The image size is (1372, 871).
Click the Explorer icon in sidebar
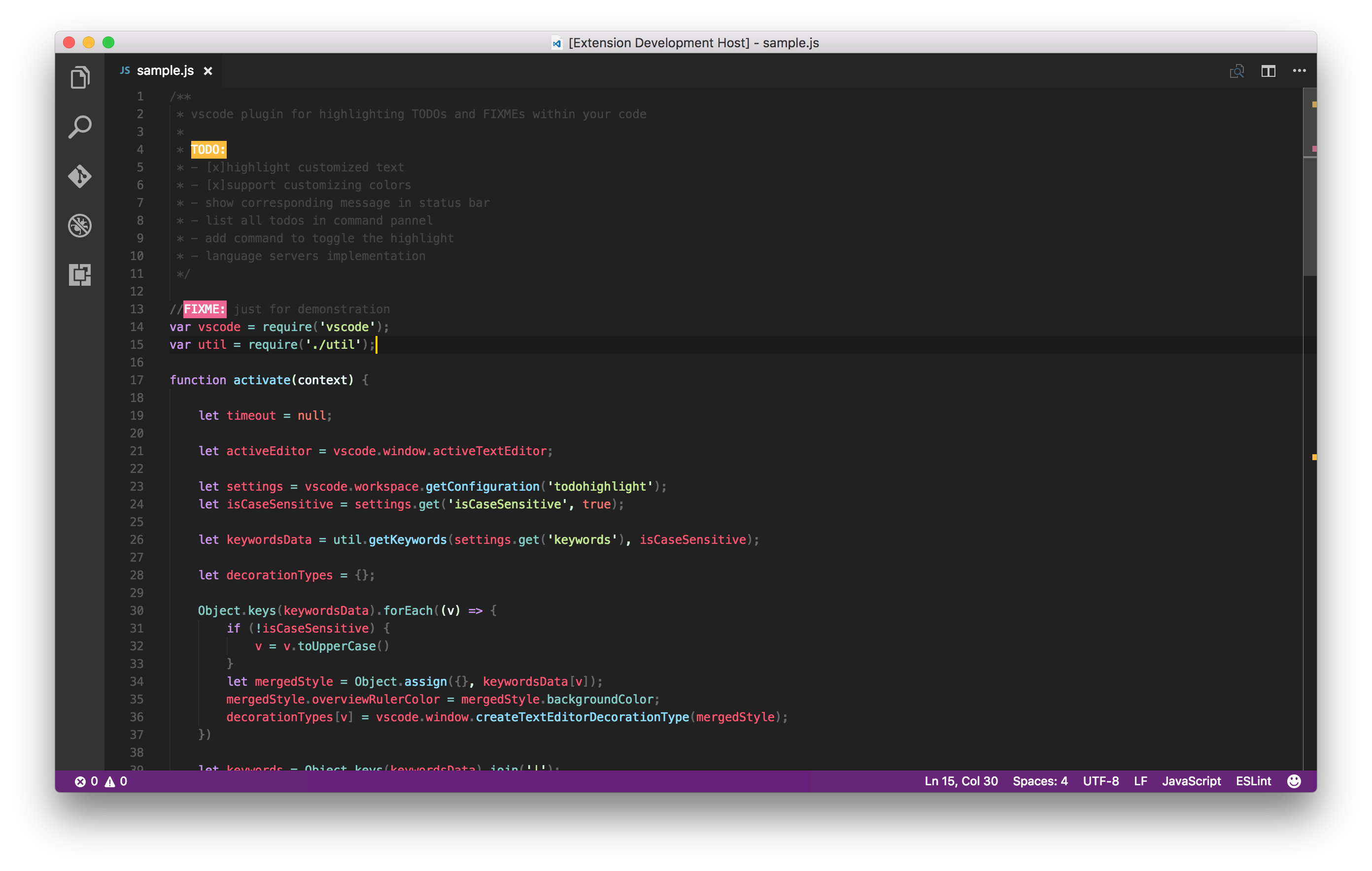(x=80, y=79)
